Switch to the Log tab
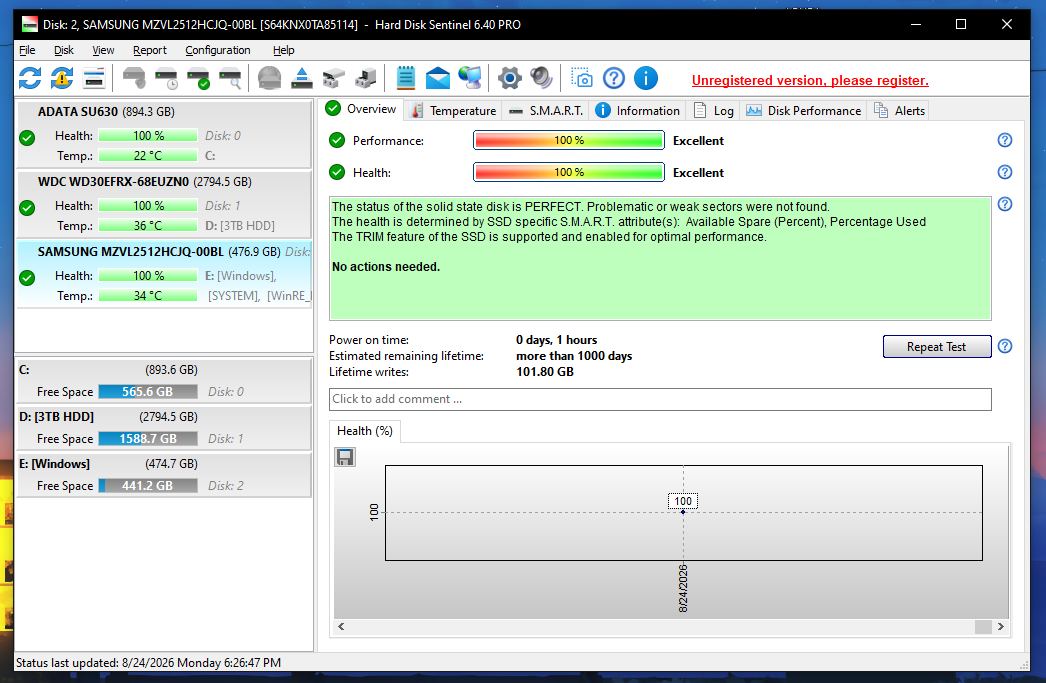 click(x=714, y=111)
